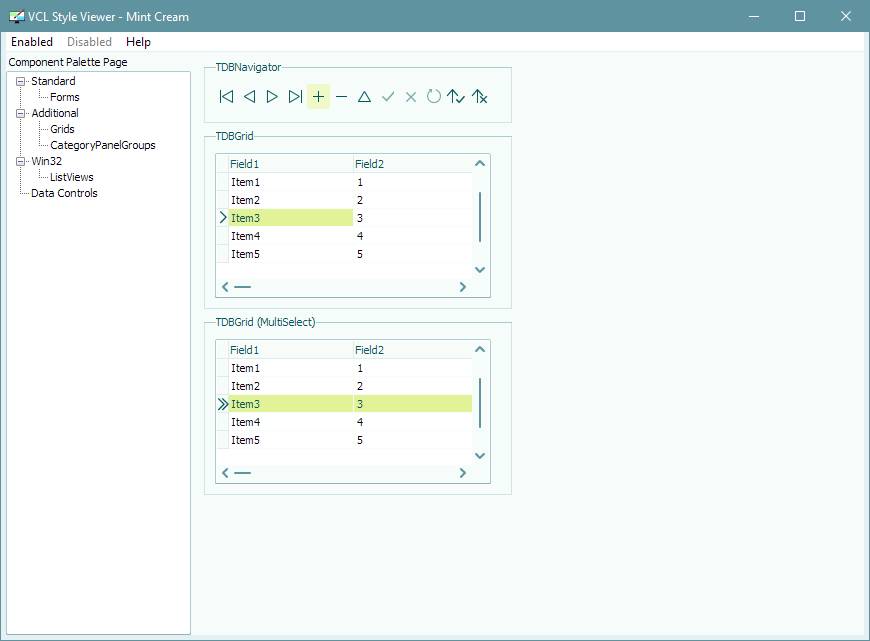Open the Help menu
870x641 pixels.
[138, 42]
